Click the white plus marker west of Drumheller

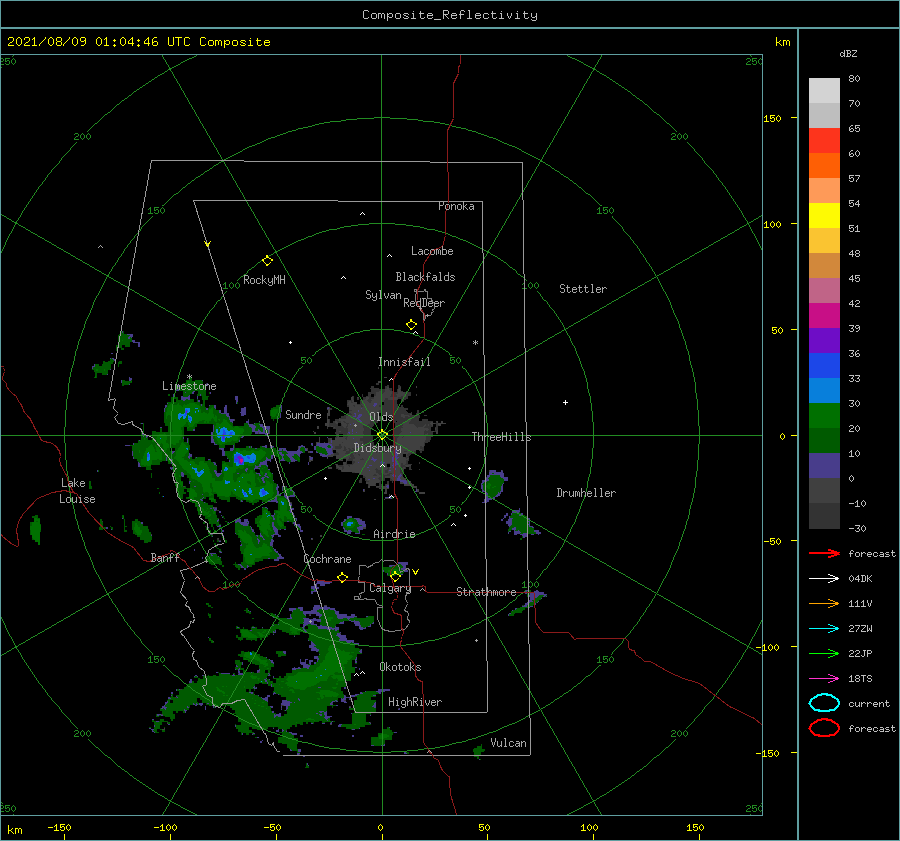[x=565, y=402]
